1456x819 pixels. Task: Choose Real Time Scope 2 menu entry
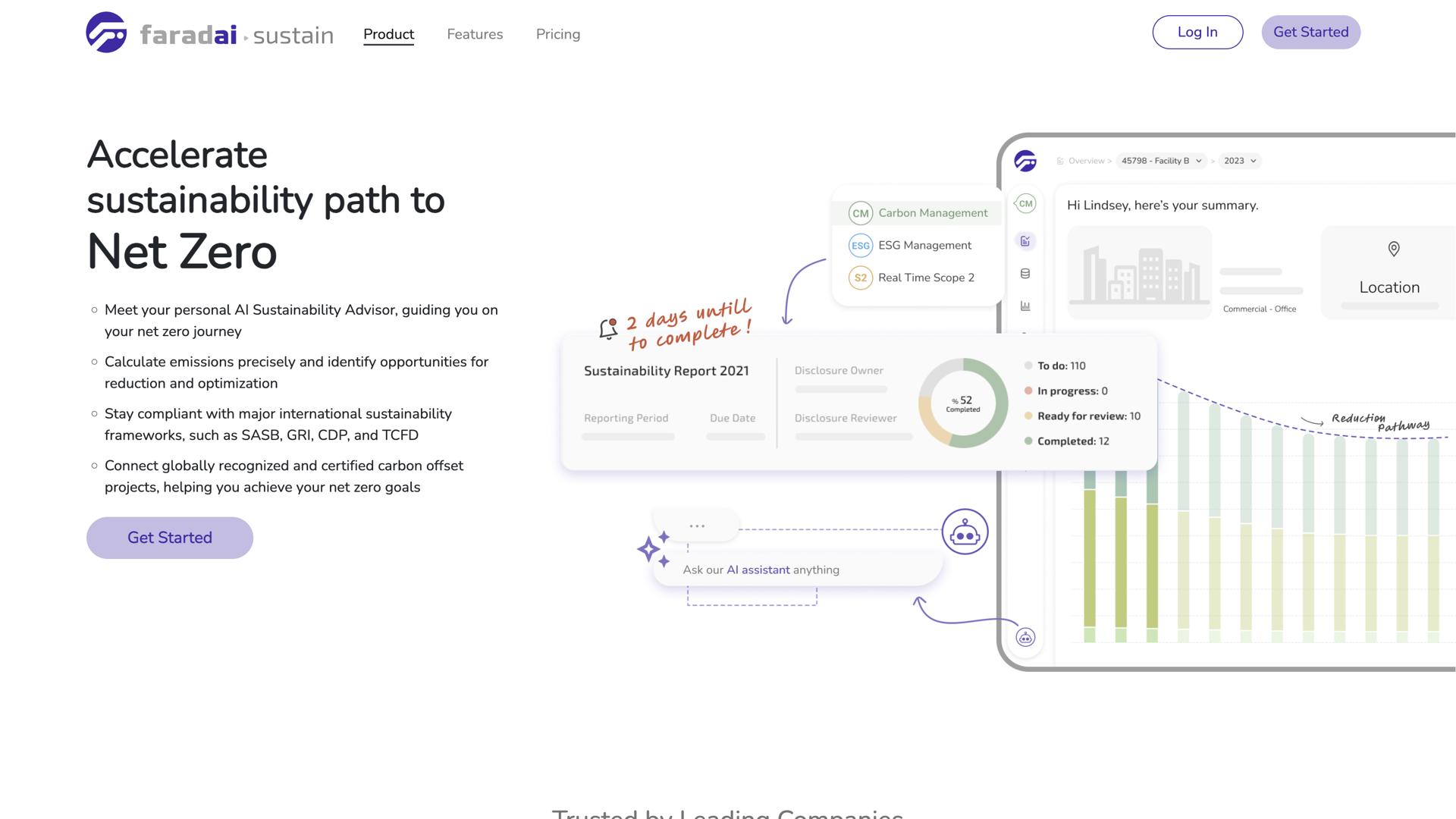pyautogui.click(x=912, y=278)
